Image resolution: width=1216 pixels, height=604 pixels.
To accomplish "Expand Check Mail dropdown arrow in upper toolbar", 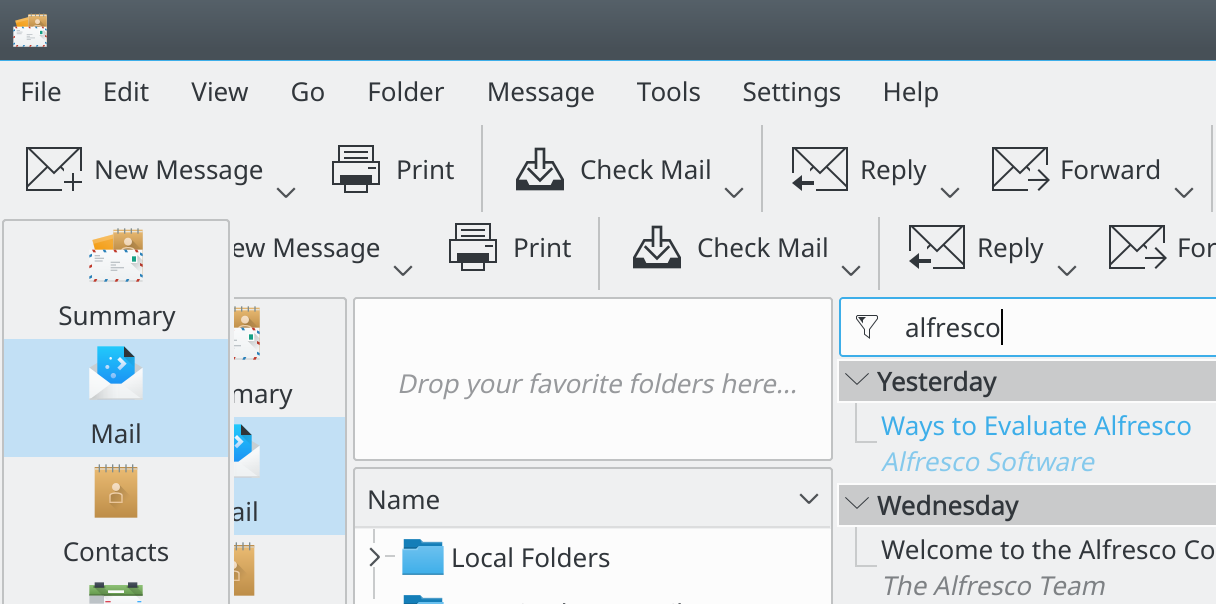I will [x=734, y=192].
